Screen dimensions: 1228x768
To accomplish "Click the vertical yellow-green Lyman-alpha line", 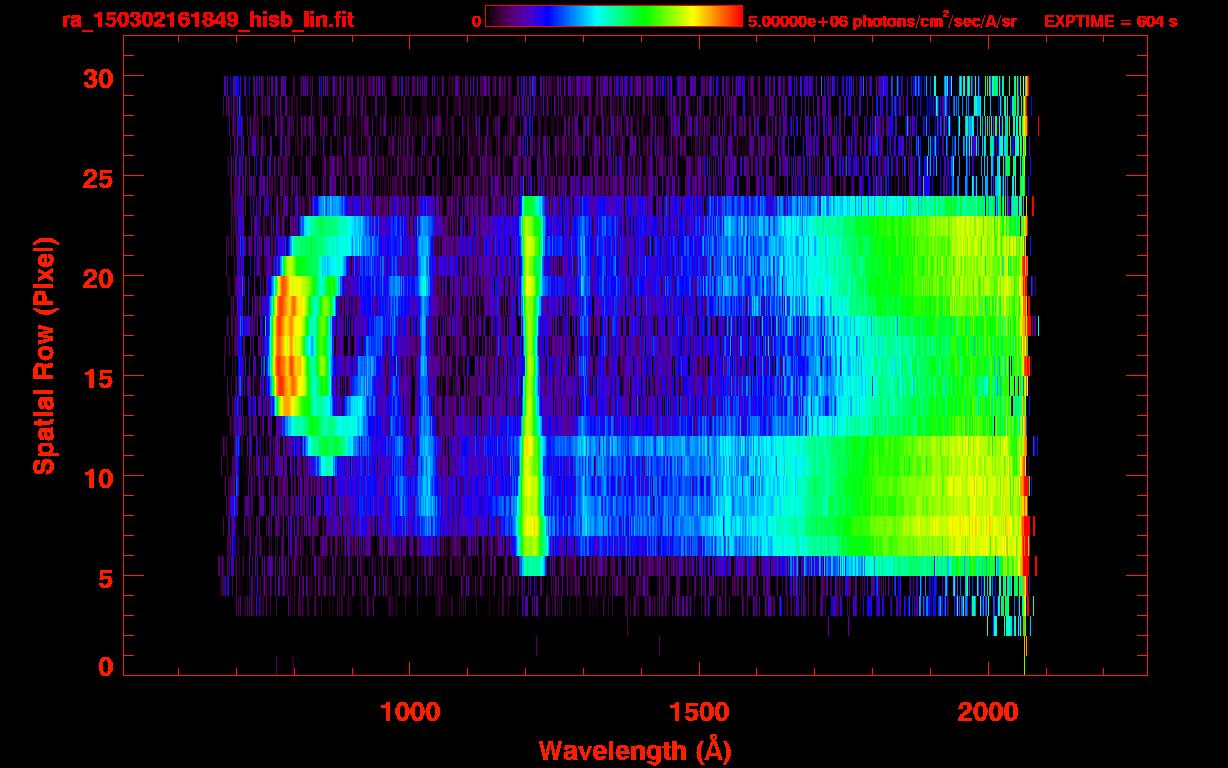I will [x=531, y=385].
